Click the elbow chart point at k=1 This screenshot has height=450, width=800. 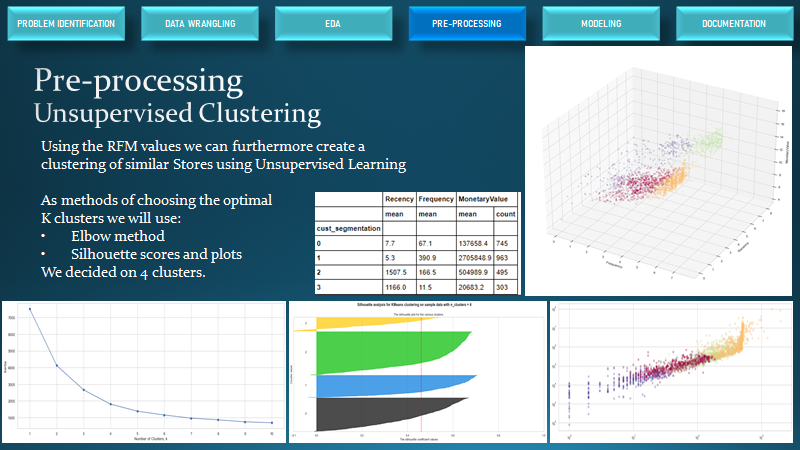30,309
